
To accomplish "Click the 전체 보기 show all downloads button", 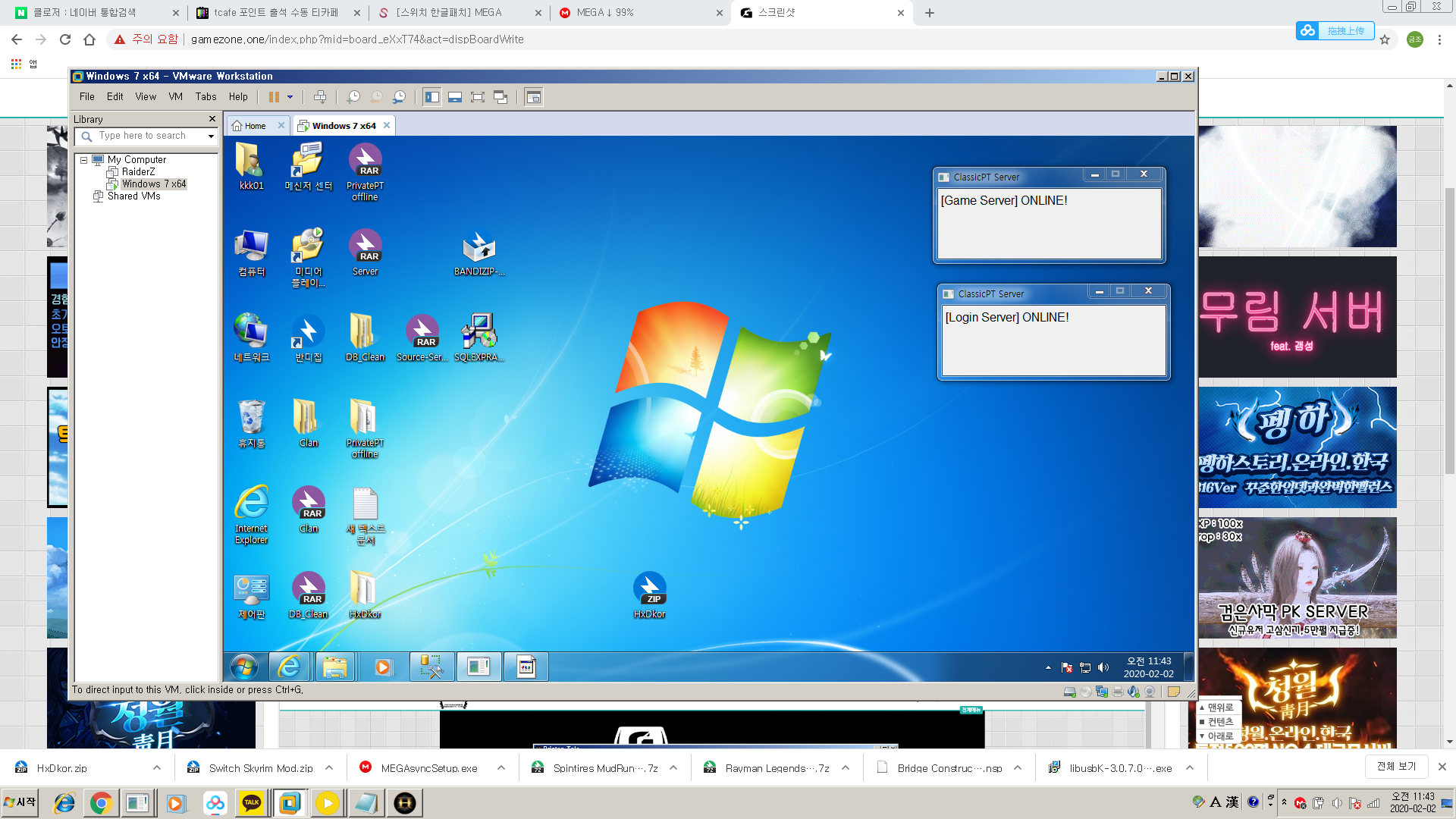I will point(1397,767).
